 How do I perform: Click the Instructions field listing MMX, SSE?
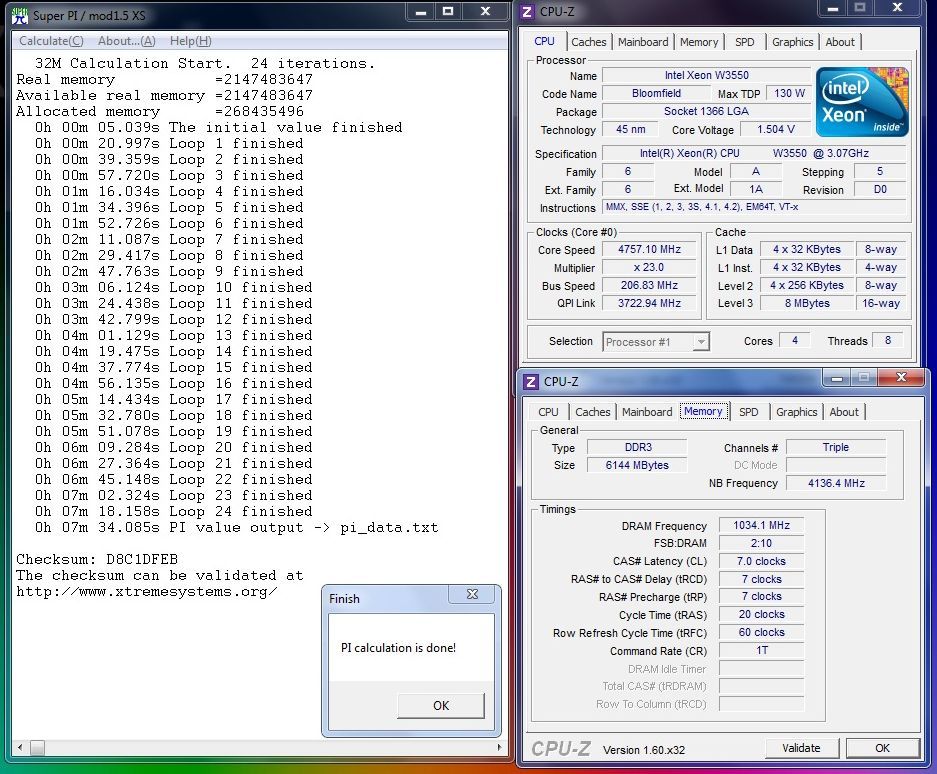pos(754,207)
